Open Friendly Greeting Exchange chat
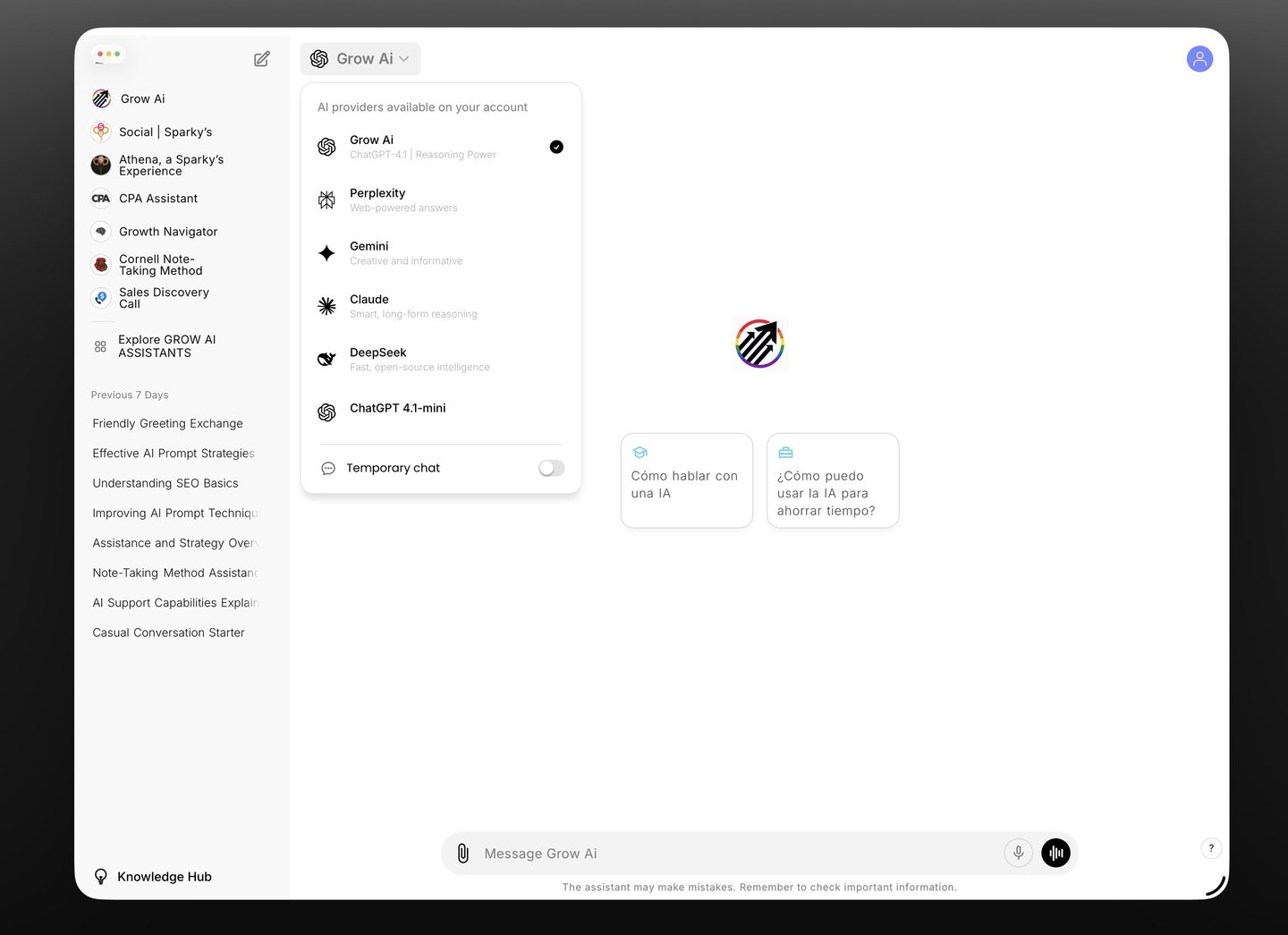 click(168, 423)
